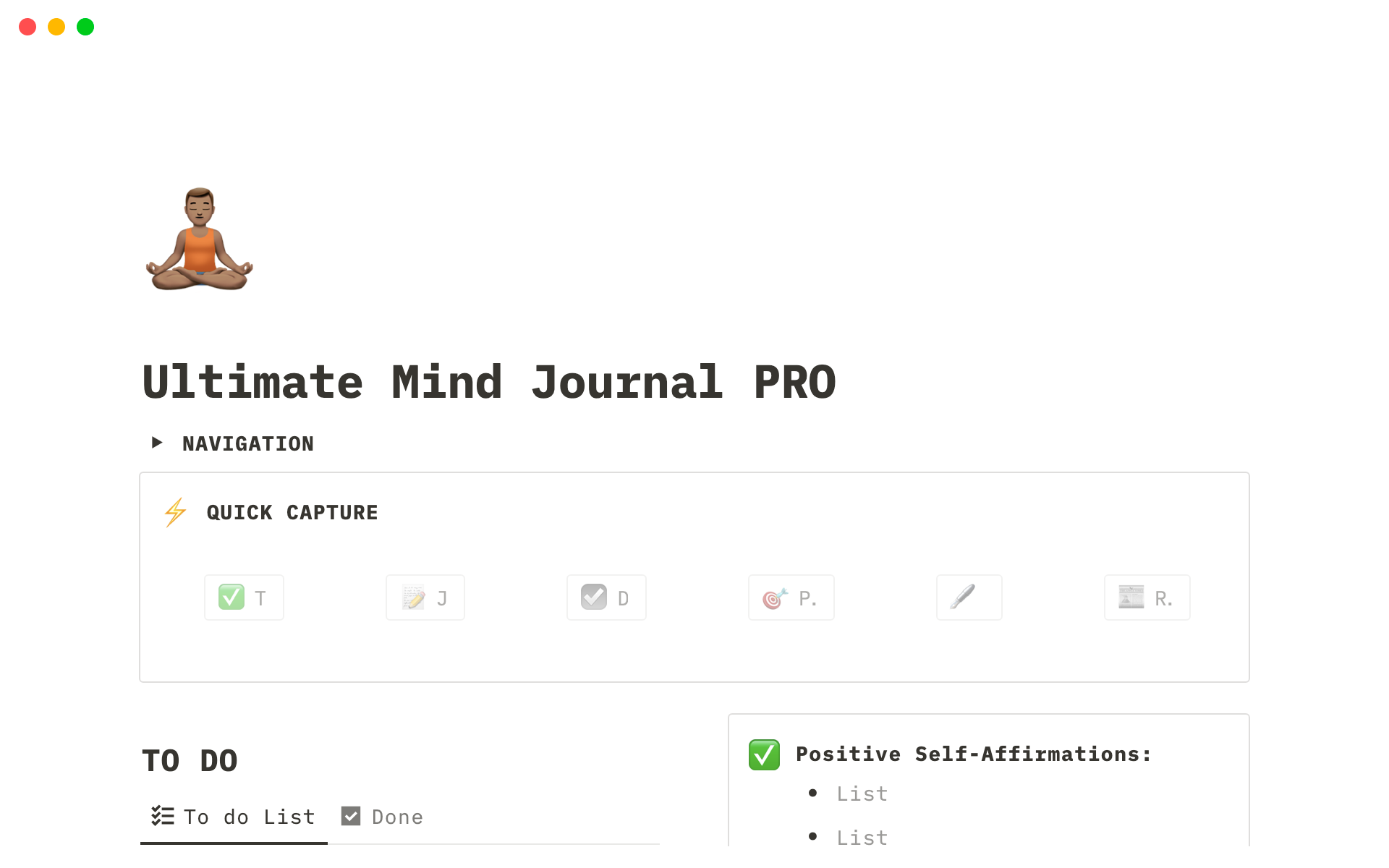The image size is (1389, 868).
Task: Click the green check icon by Positive Self-Affirmations
Action: (x=764, y=754)
